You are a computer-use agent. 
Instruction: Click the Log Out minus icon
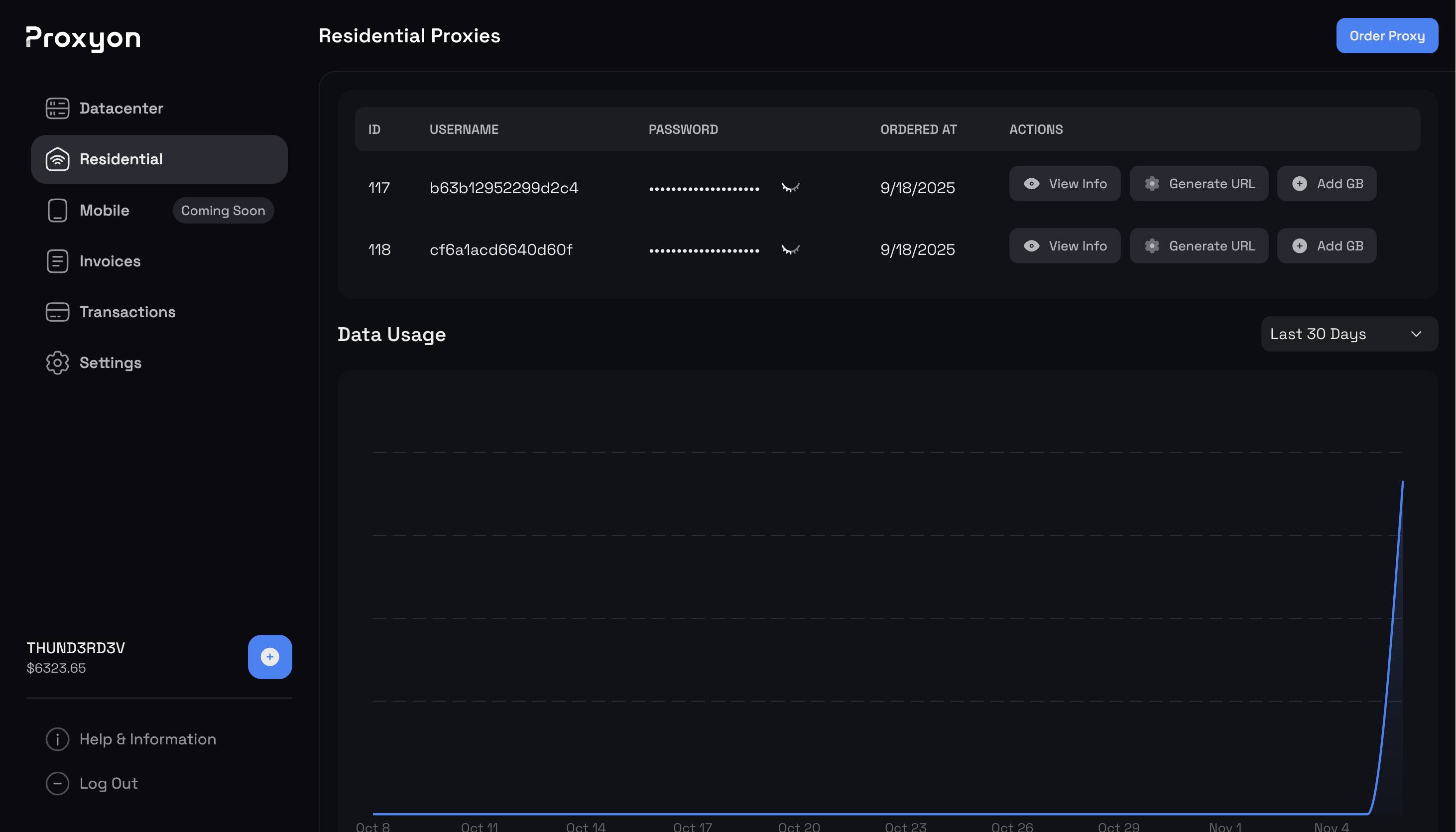point(57,783)
